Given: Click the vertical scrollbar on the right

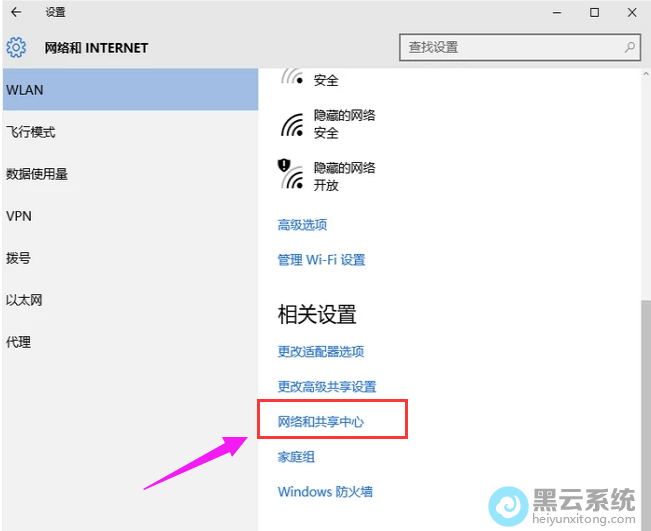Looking at the screenshot, I should coord(645,400).
